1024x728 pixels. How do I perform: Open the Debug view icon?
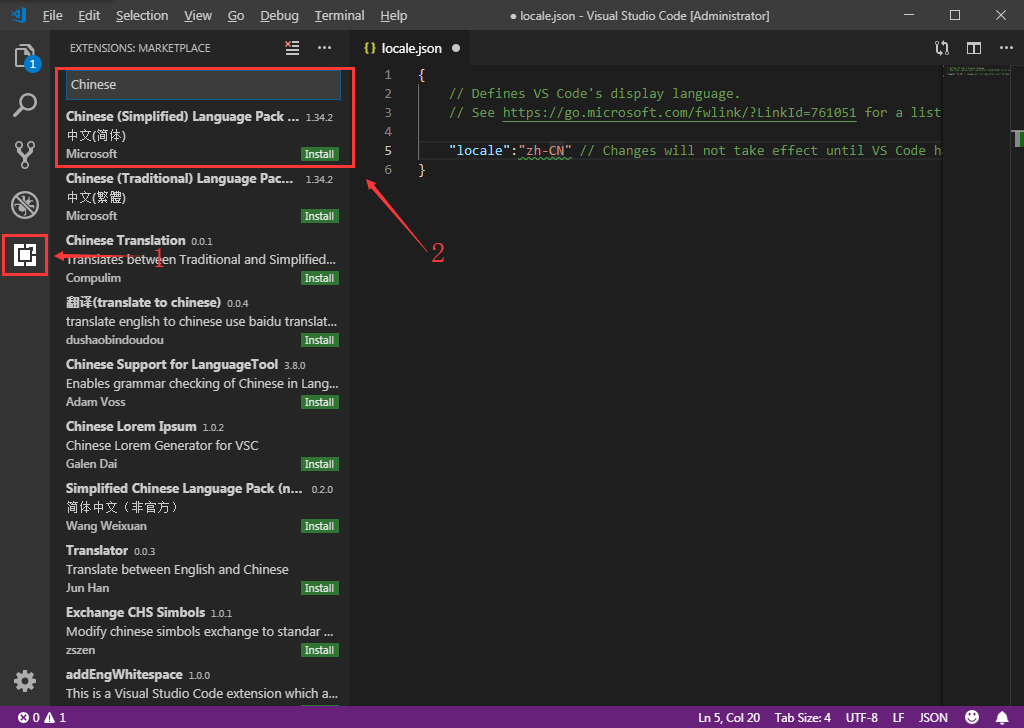[x=24, y=204]
